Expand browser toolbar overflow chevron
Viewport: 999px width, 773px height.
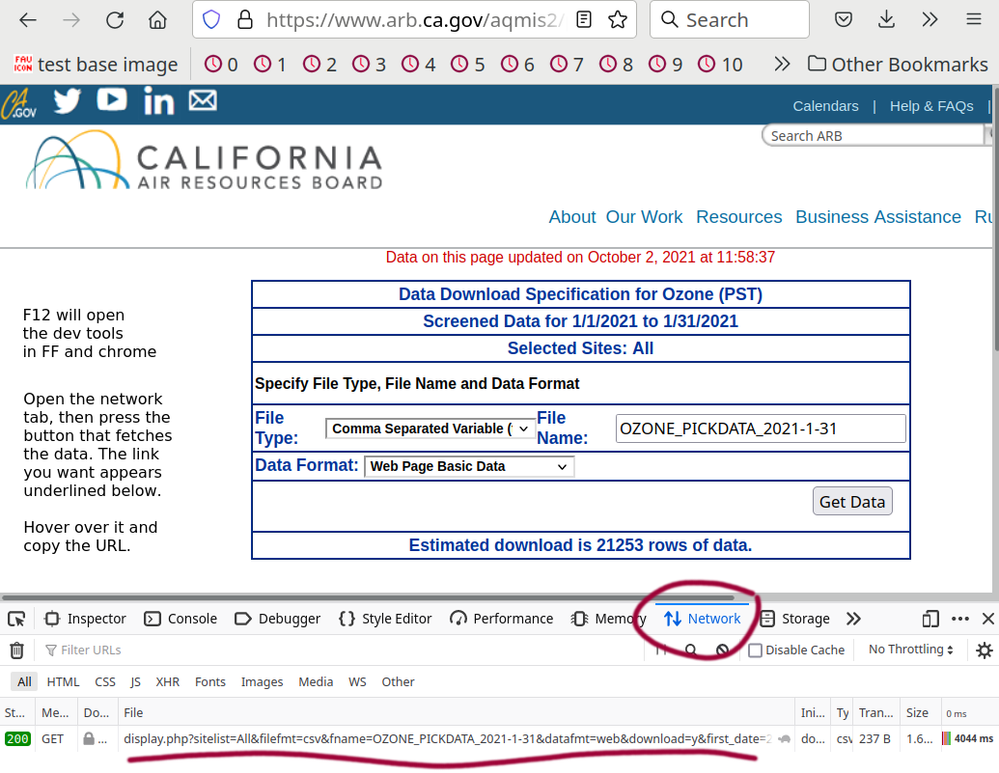[930, 20]
